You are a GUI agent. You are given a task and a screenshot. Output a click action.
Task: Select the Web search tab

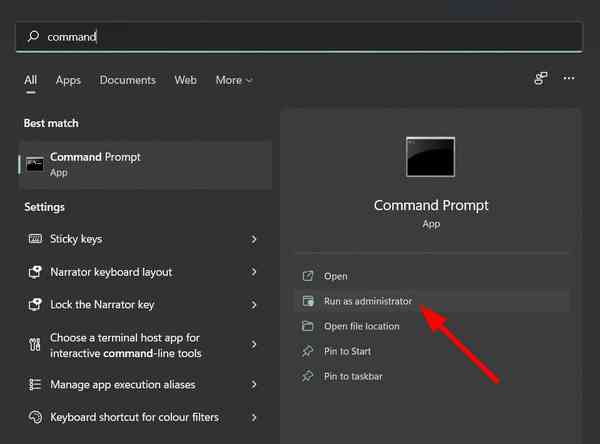coord(185,80)
